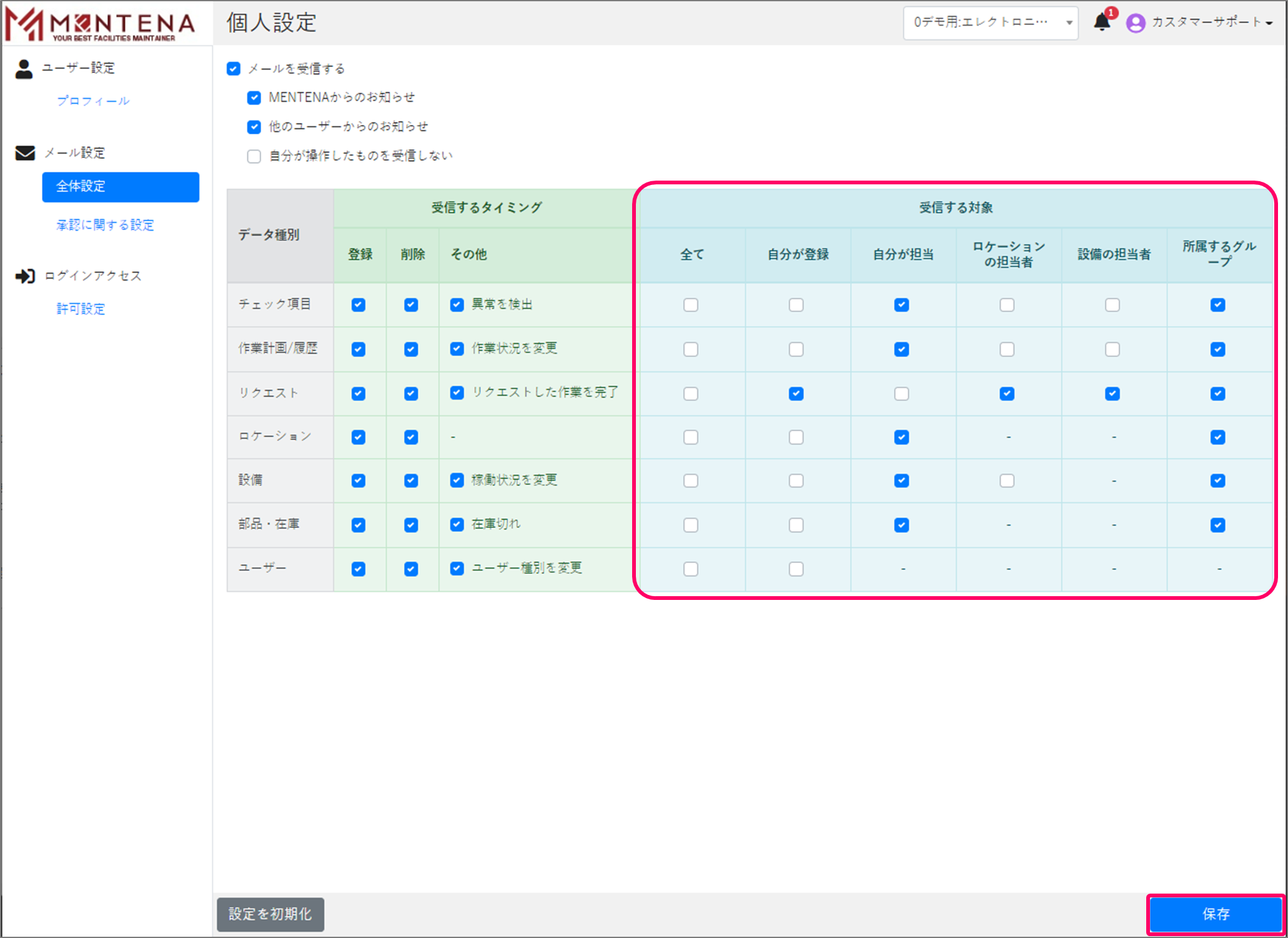
Task: Select 全体設定 in the sidebar
Action: (x=121, y=187)
